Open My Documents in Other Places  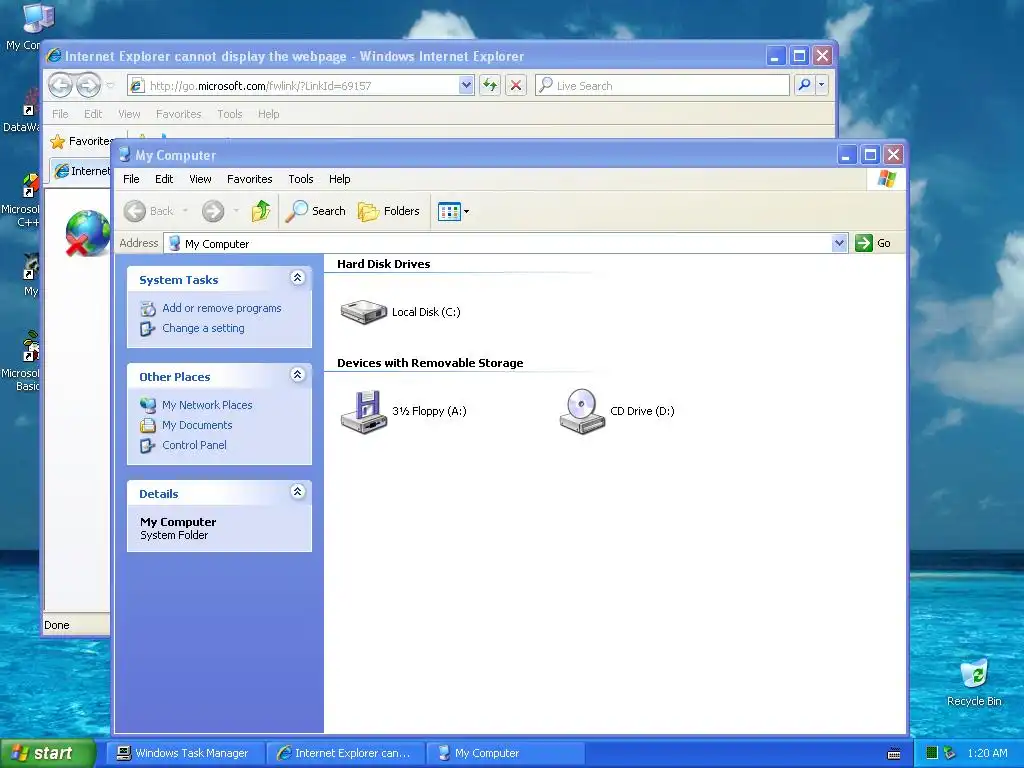[x=197, y=425]
